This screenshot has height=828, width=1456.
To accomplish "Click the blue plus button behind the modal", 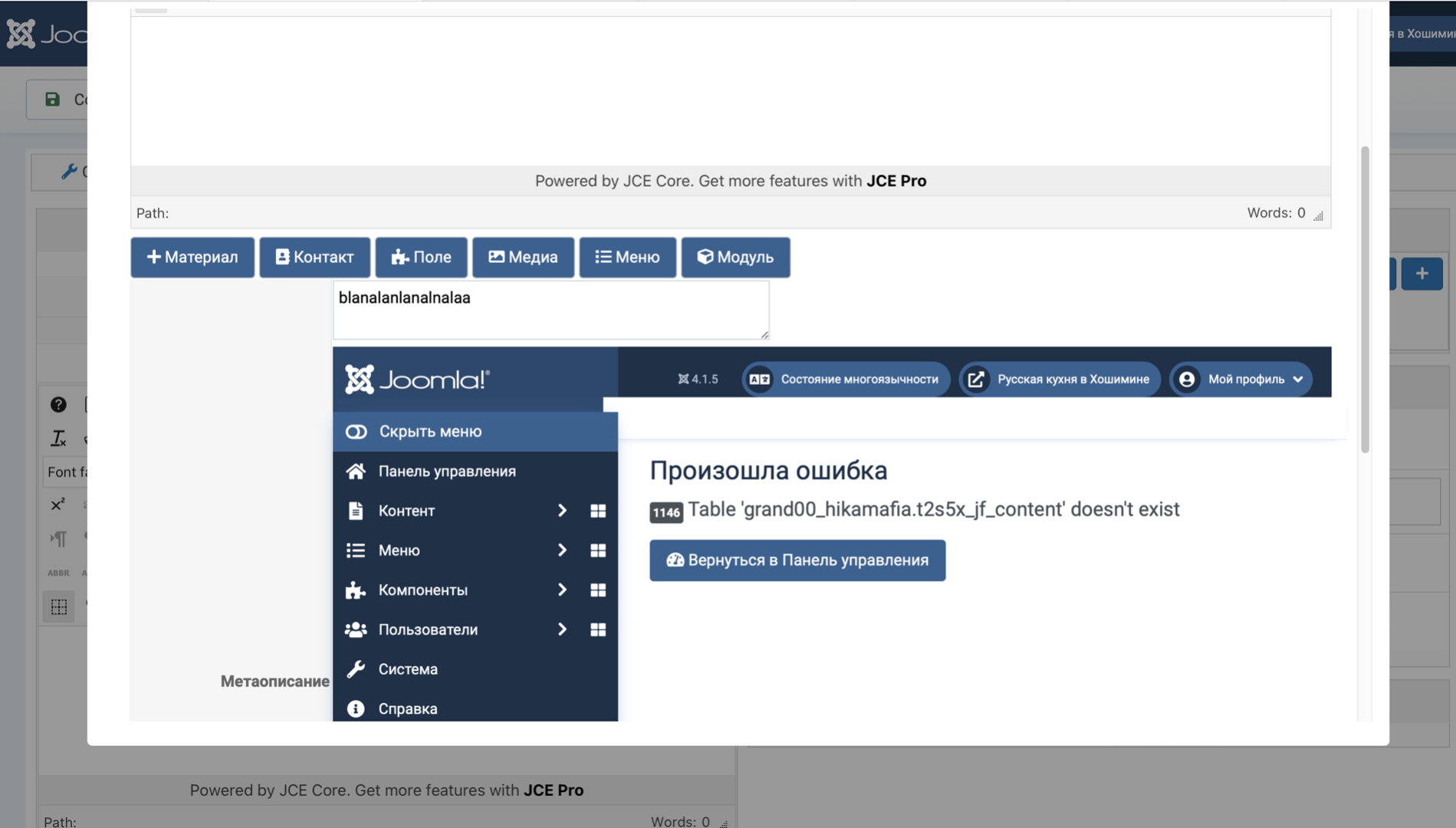I will pyautogui.click(x=1422, y=274).
